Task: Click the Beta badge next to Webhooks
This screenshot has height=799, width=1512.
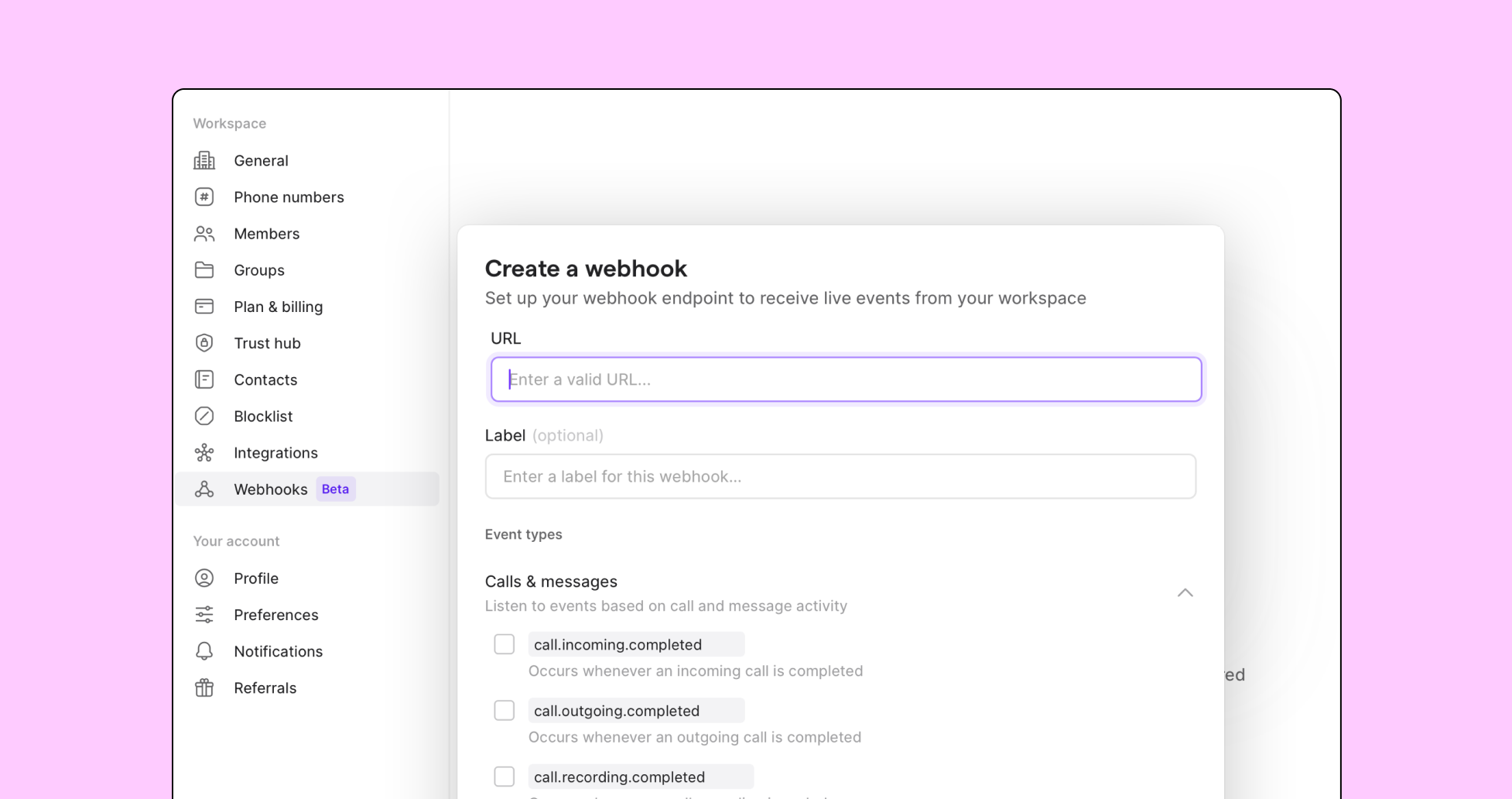Action: click(335, 489)
